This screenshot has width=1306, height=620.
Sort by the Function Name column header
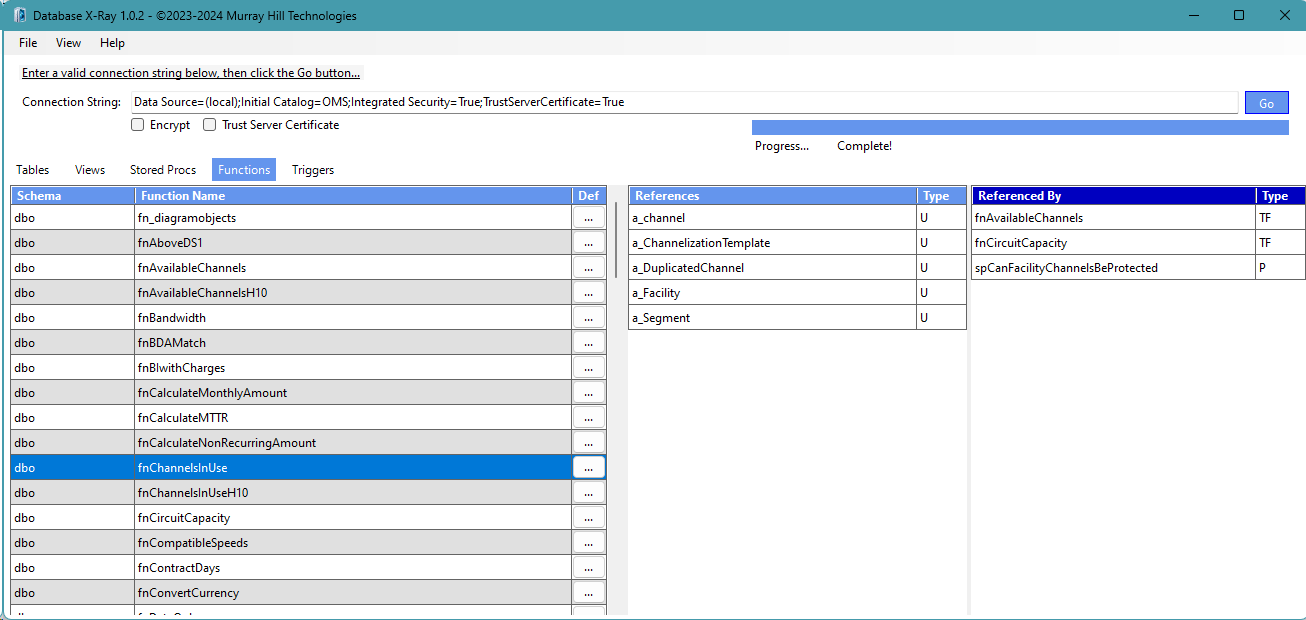click(x=354, y=196)
